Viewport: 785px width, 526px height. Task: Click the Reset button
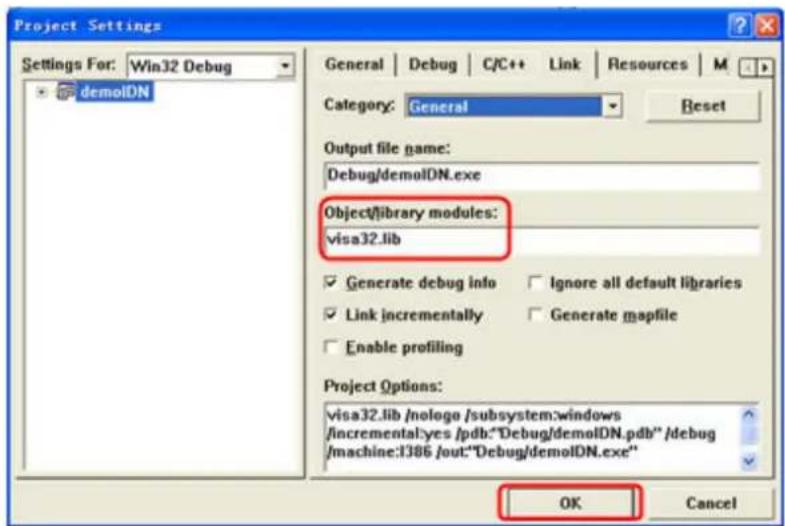[x=703, y=106]
